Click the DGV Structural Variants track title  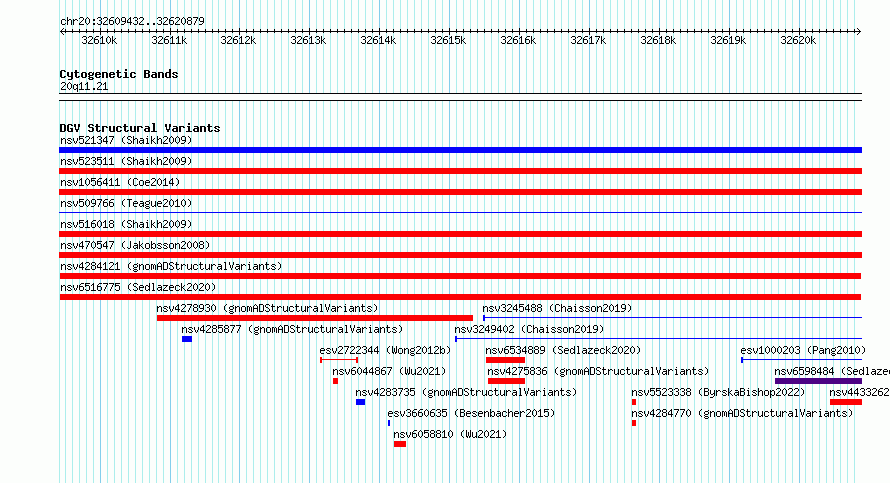pos(140,128)
